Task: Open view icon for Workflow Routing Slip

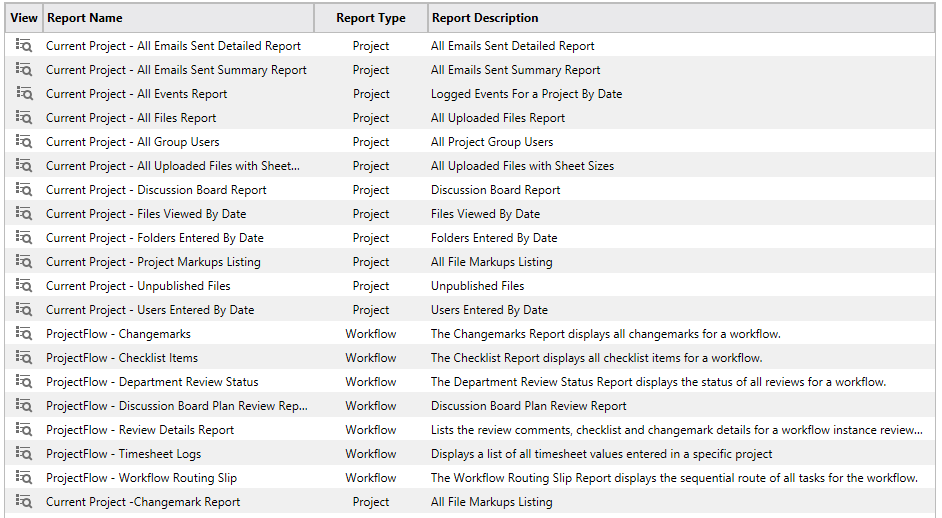Action: (23, 478)
